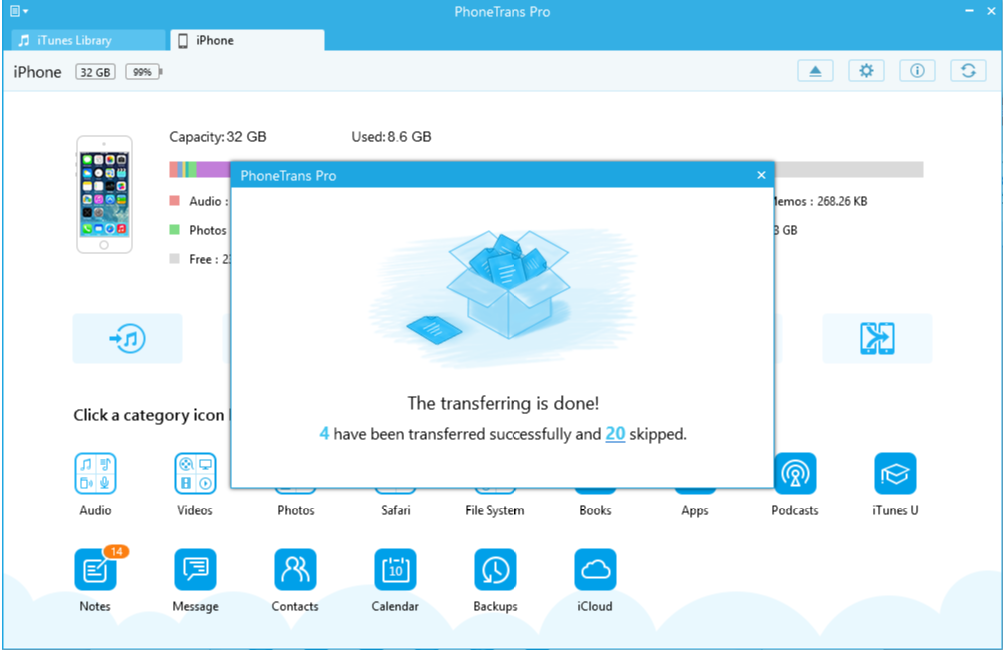Click the 20 skipped items link
1004x651 pixels.
tap(615, 434)
